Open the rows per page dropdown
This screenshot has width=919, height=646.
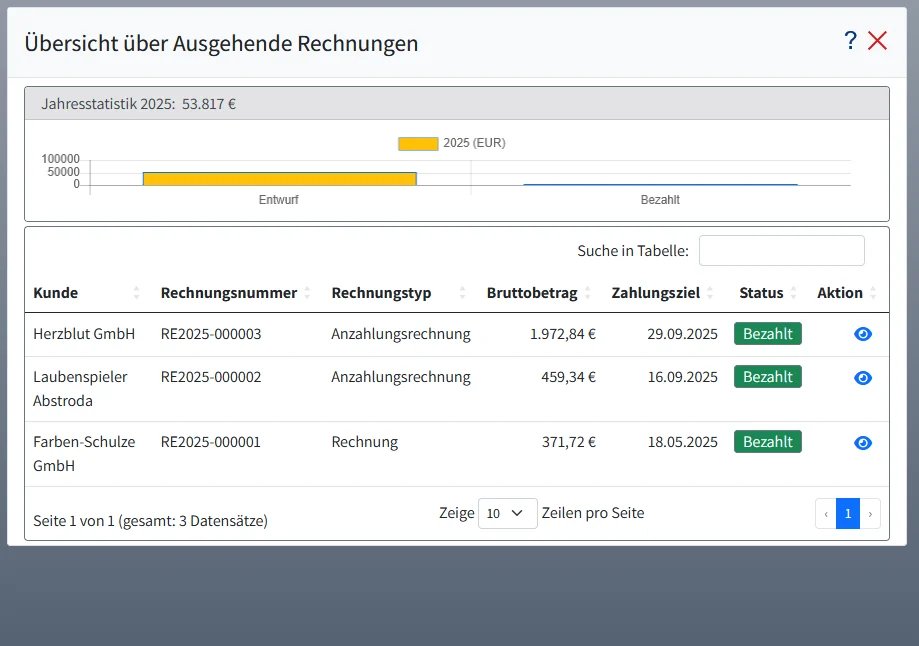tap(507, 513)
